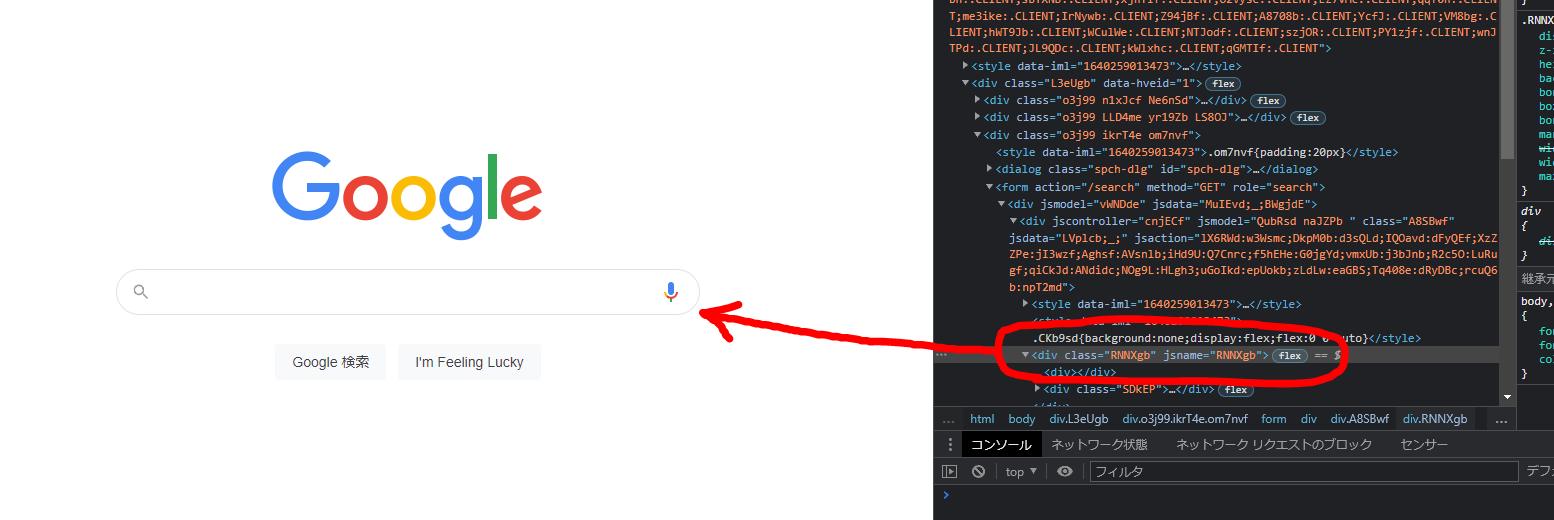Expand the div class SDkEP node

coord(1038,389)
